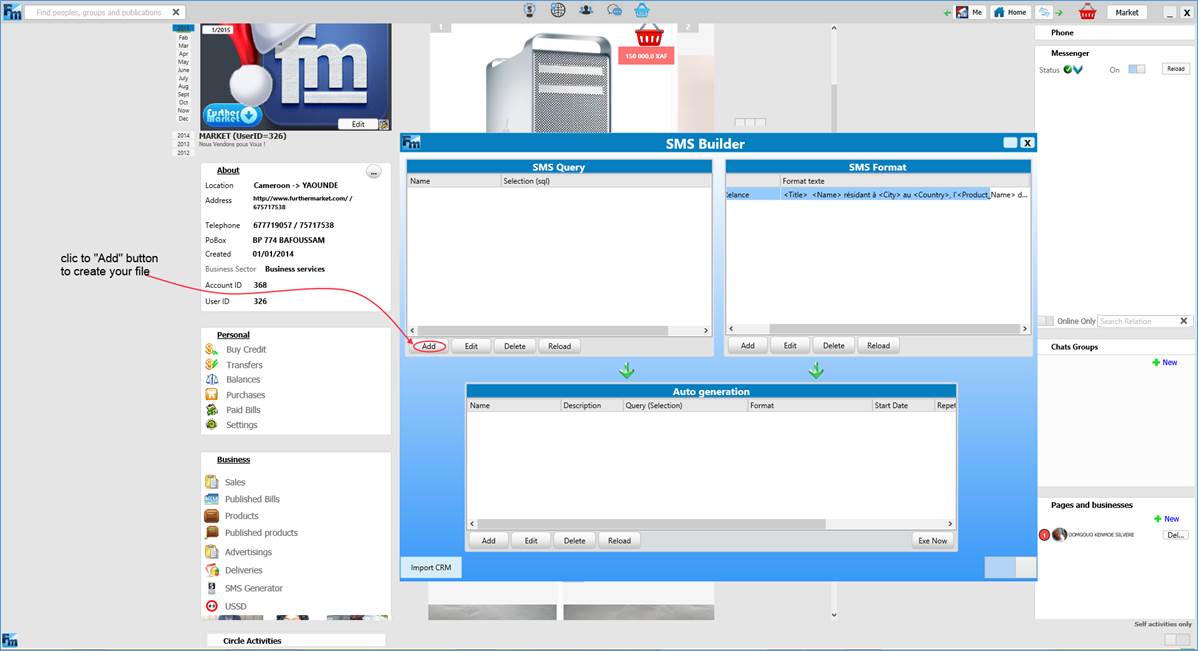Click the USSD icon

tap(212, 606)
